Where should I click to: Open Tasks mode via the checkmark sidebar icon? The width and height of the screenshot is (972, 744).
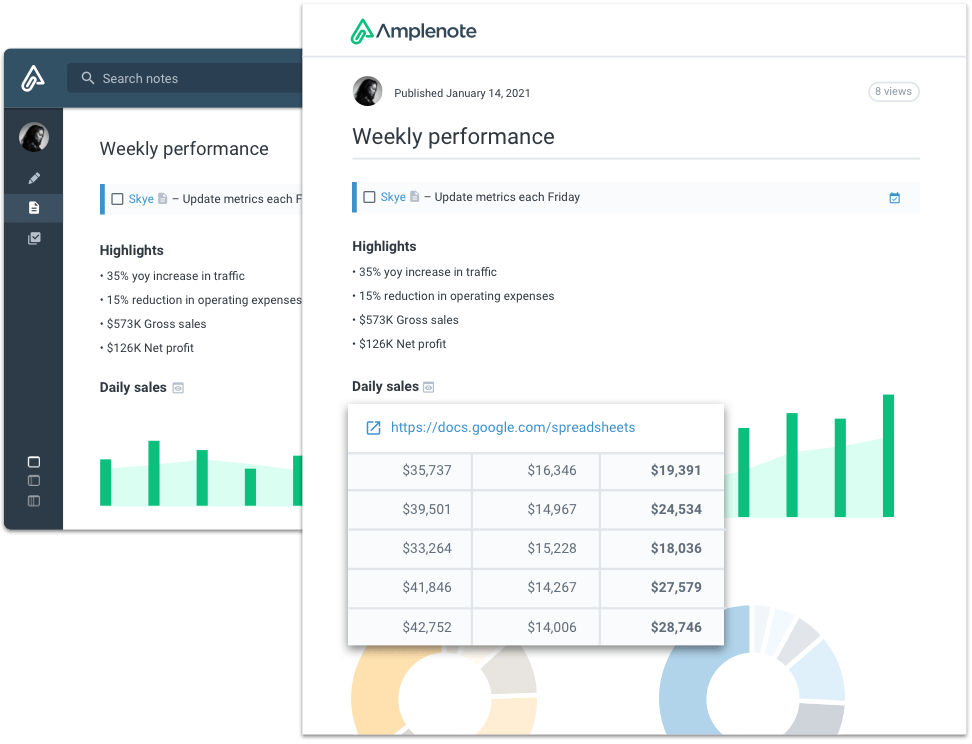pos(34,238)
